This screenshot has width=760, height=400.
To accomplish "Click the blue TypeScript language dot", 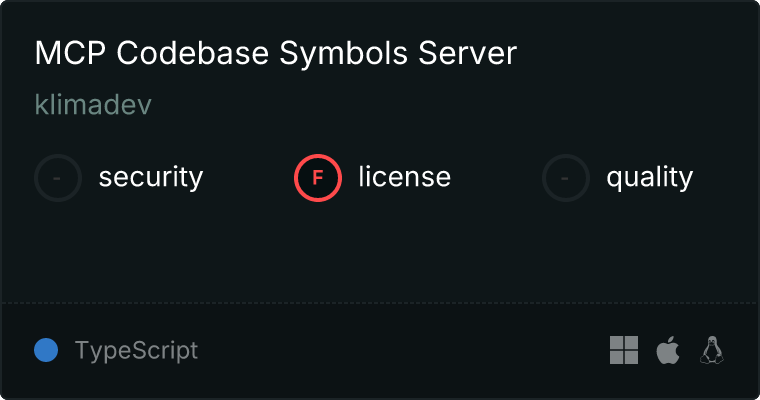I will point(46,350).
